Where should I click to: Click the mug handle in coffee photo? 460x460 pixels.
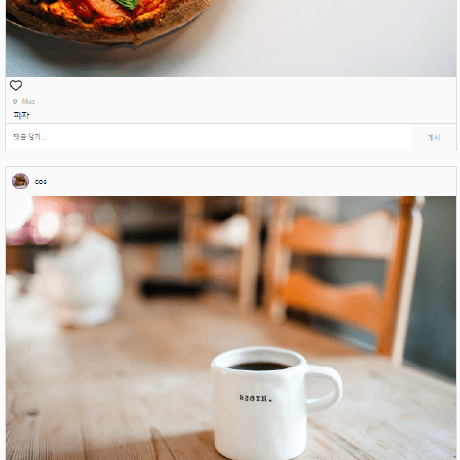pos(324,388)
